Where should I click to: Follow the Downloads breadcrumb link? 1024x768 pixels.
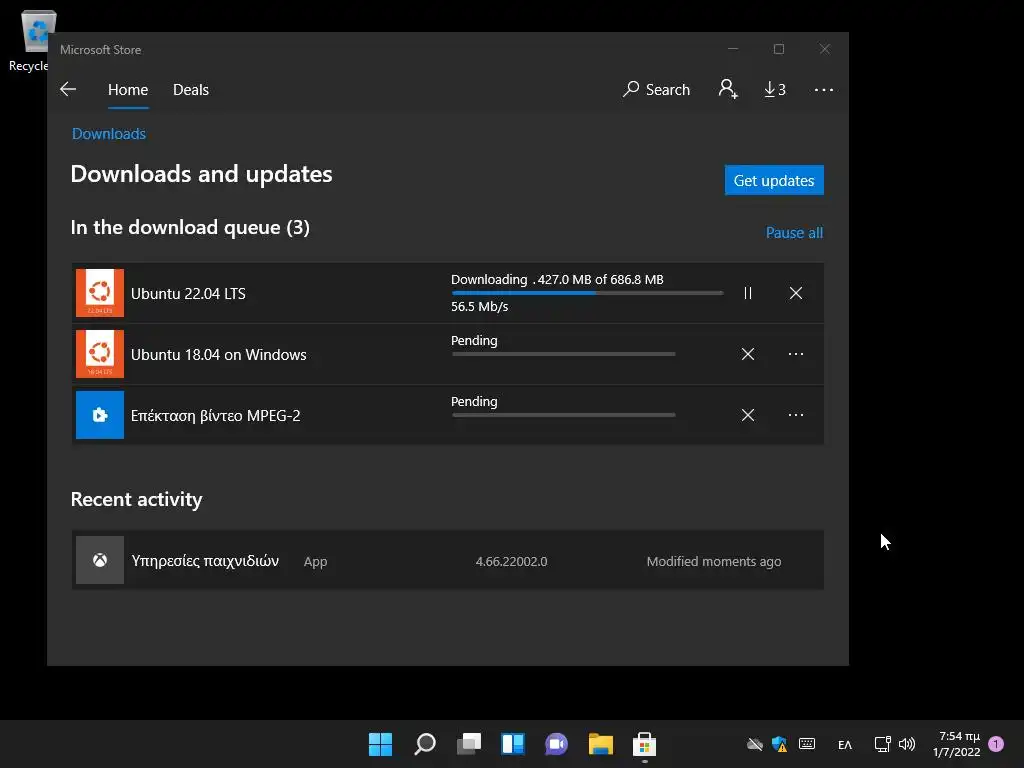[x=108, y=134]
